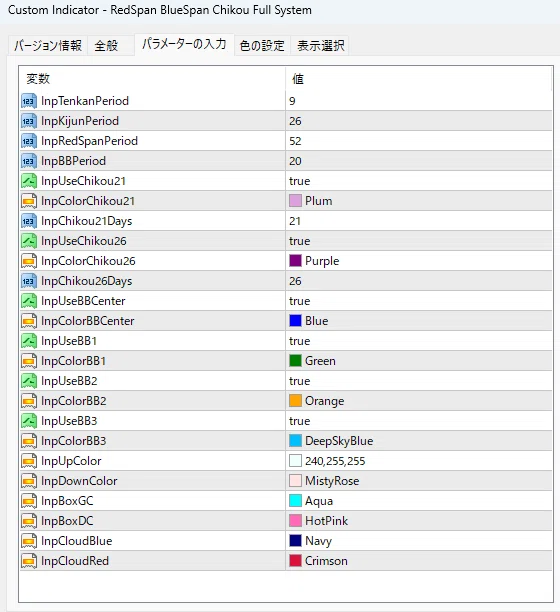The width and height of the screenshot is (560, 612).
Task: Click the integer icon beside InpRedSpanPeriod
Action: pos(29,141)
